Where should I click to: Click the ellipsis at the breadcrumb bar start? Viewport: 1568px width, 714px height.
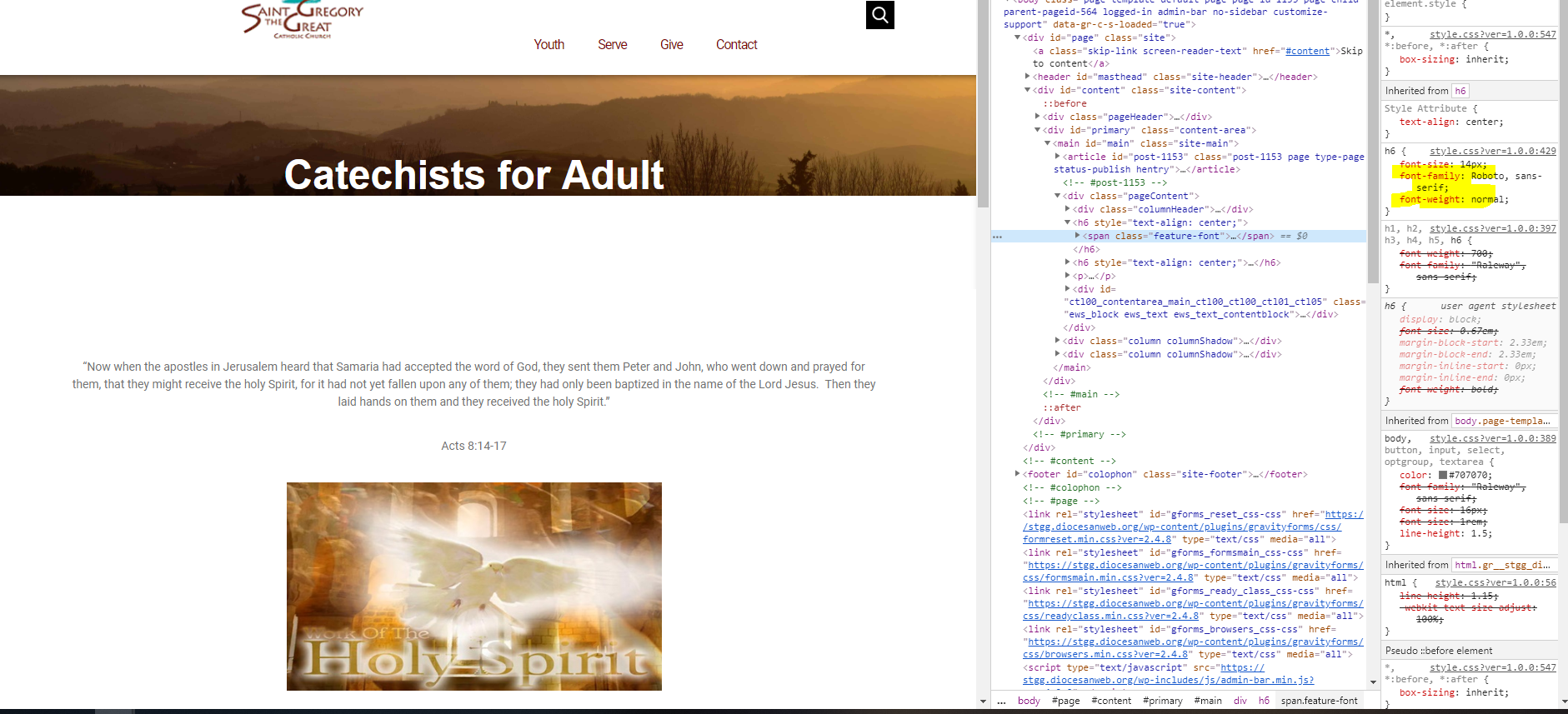pos(1001,701)
